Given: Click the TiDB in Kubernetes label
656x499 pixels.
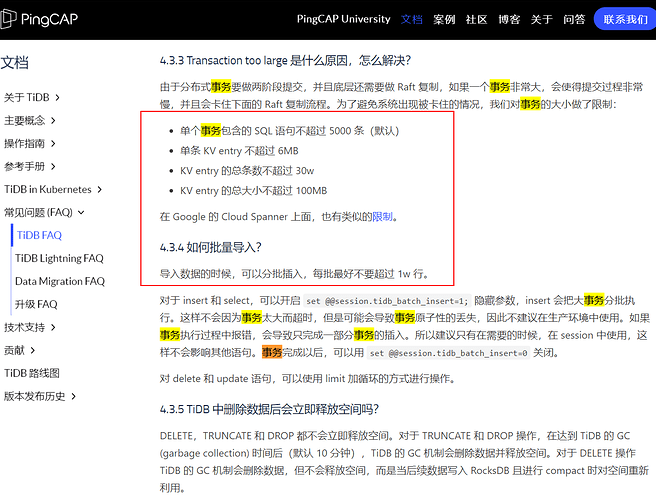Looking at the screenshot, I should [48, 189].
